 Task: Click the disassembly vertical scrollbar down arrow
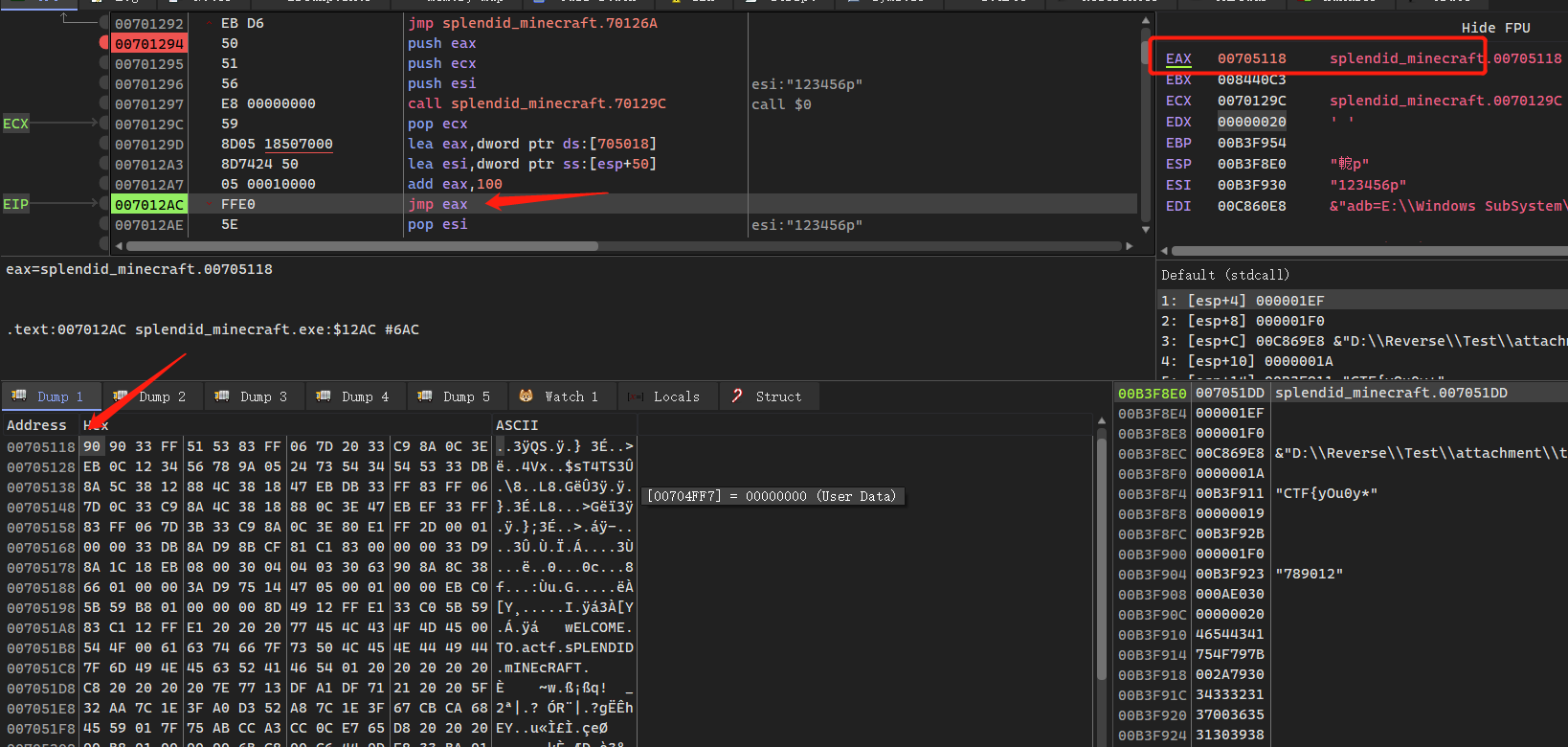point(1146,229)
